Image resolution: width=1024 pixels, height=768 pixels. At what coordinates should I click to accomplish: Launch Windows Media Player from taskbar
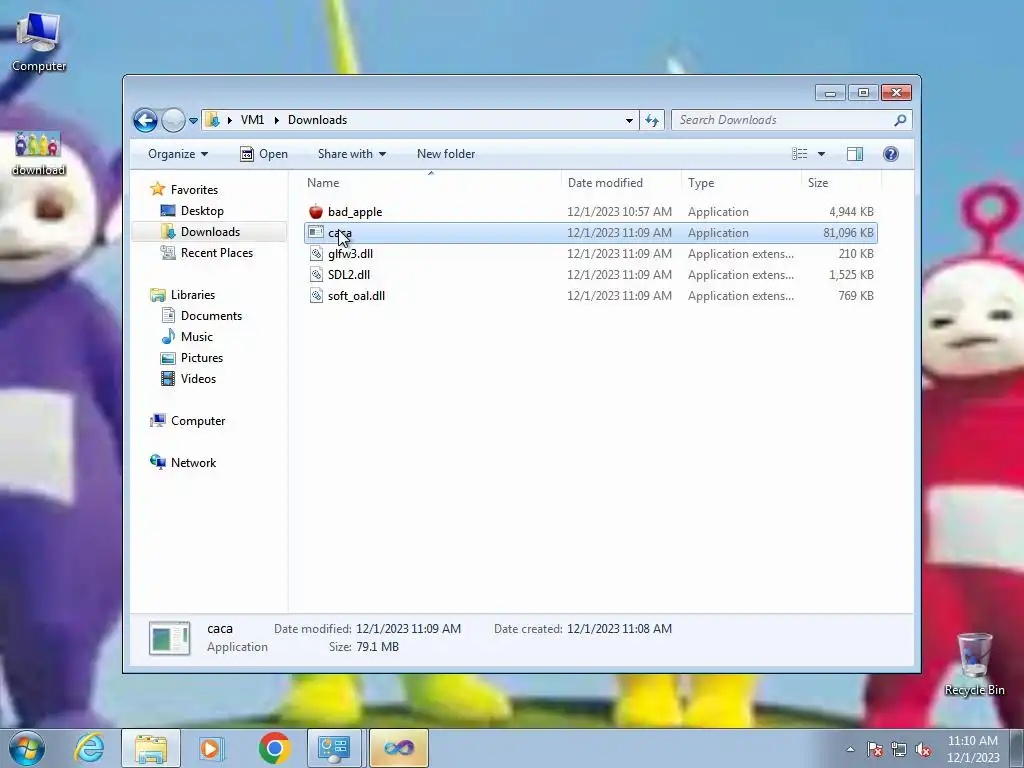(x=211, y=748)
